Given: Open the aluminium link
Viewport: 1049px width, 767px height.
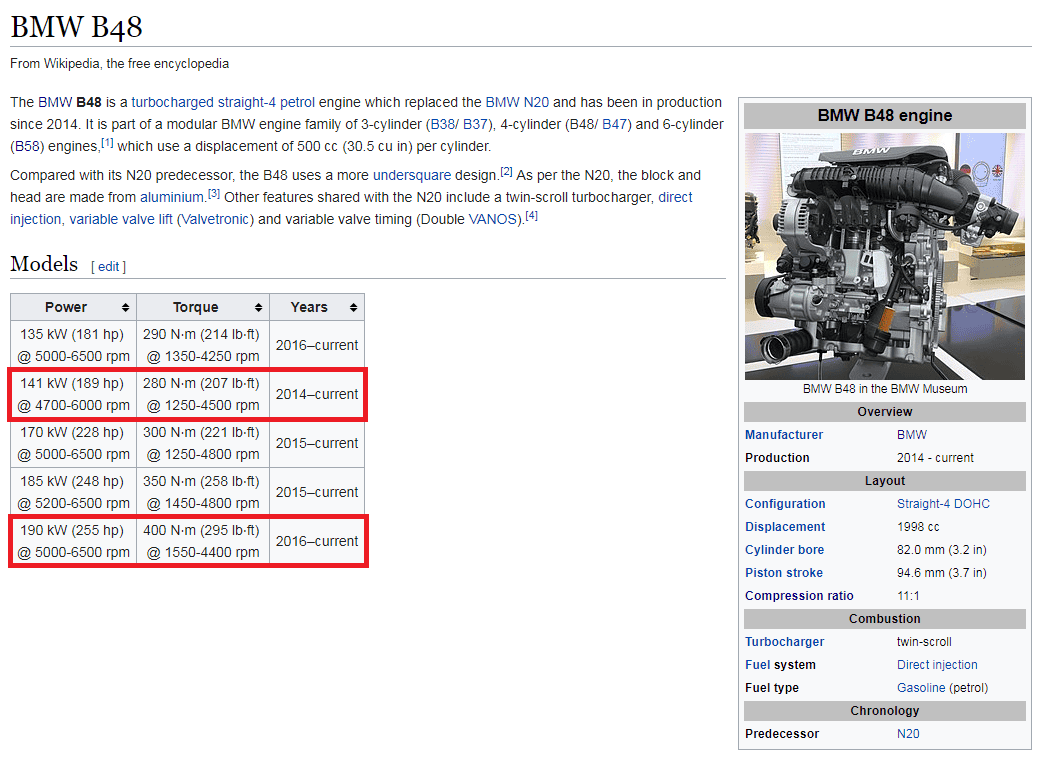Looking at the screenshot, I should point(172,197).
